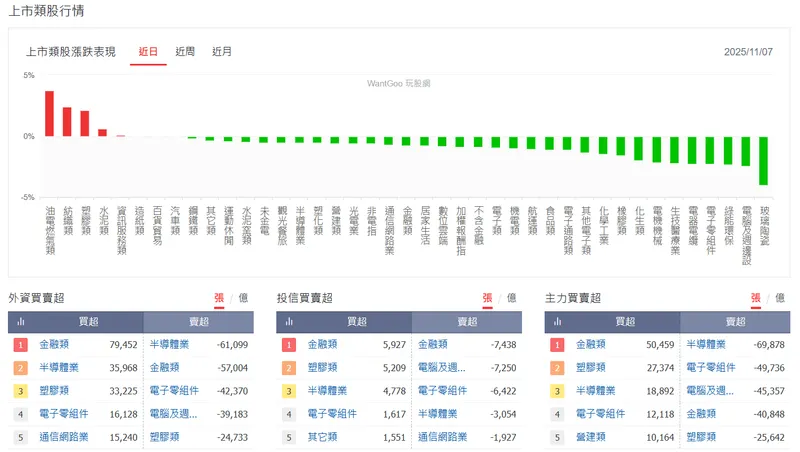Open 金融類 in 外資 買超 list
This screenshot has width=800, height=452.
tap(54, 345)
